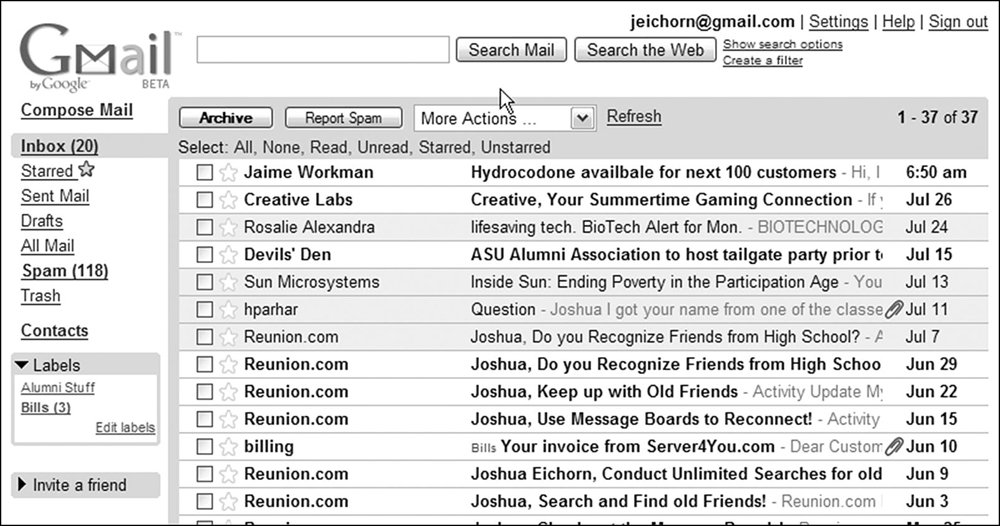The height and width of the screenshot is (526, 1000).
Task: Tick the checkbox for Jaime Workman's email
Action: pos(204,172)
